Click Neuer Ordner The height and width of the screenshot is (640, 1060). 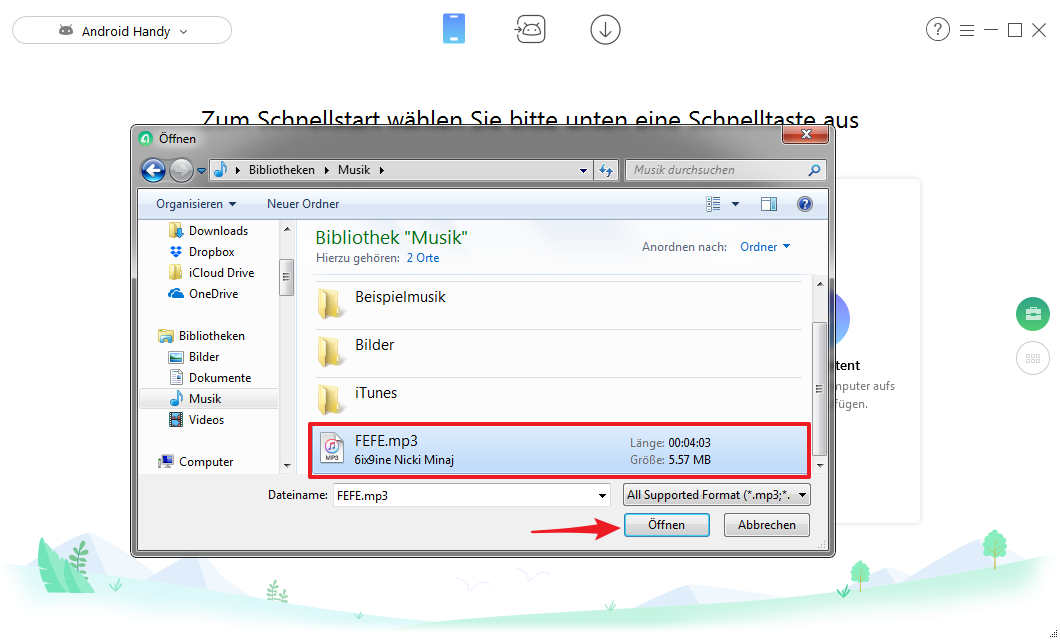[303, 204]
